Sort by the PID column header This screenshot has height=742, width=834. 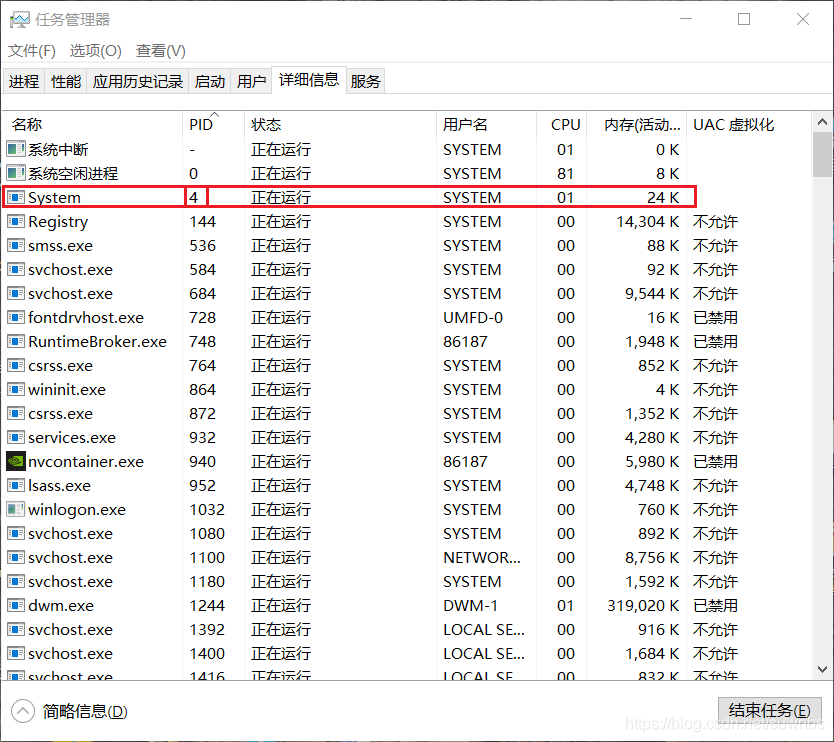click(x=213, y=124)
